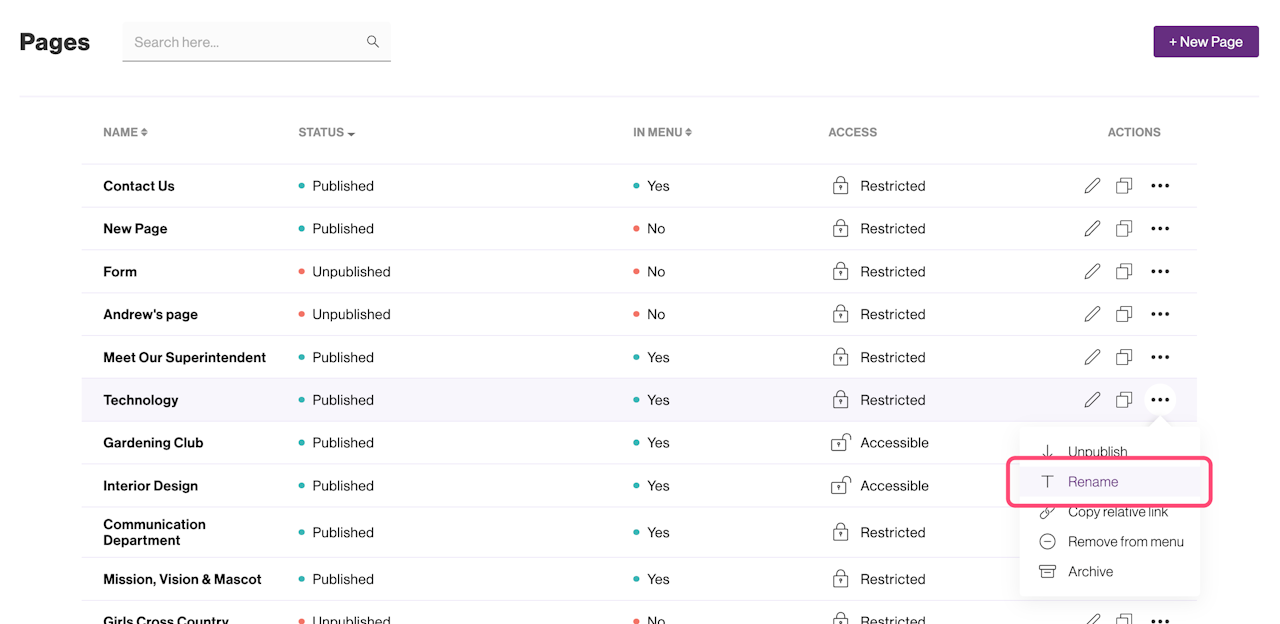Image resolution: width=1280 pixels, height=624 pixels.
Task: Focus the Search here input field
Action: [x=246, y=42]
